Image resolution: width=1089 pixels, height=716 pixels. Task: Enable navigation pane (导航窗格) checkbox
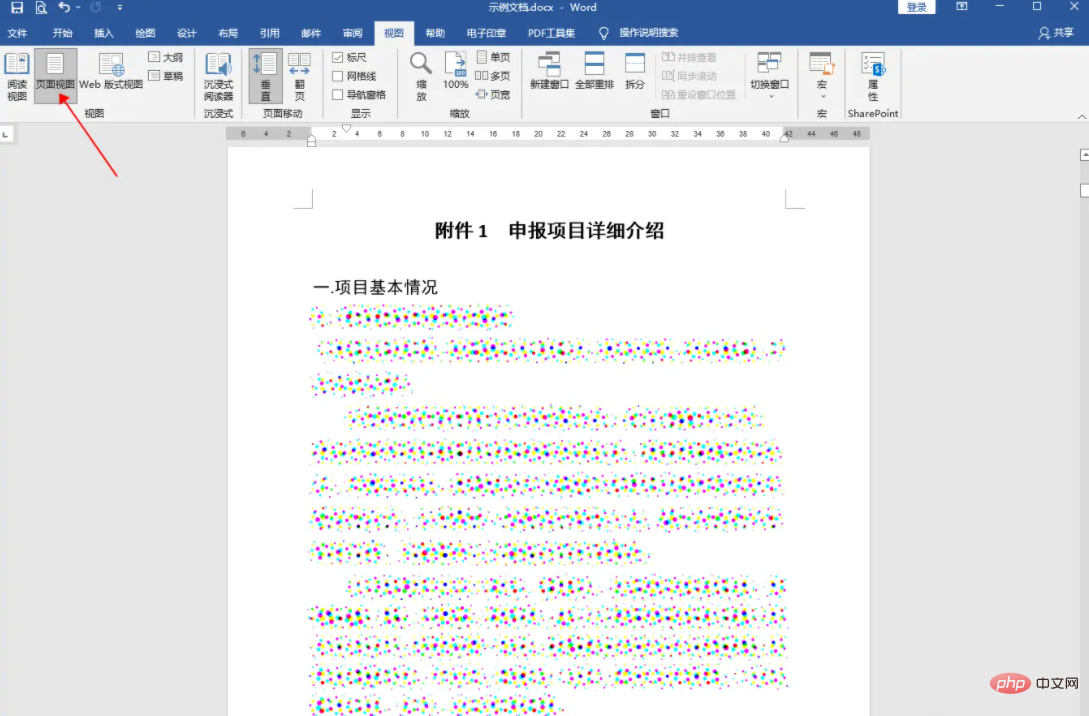coord(358,95)
